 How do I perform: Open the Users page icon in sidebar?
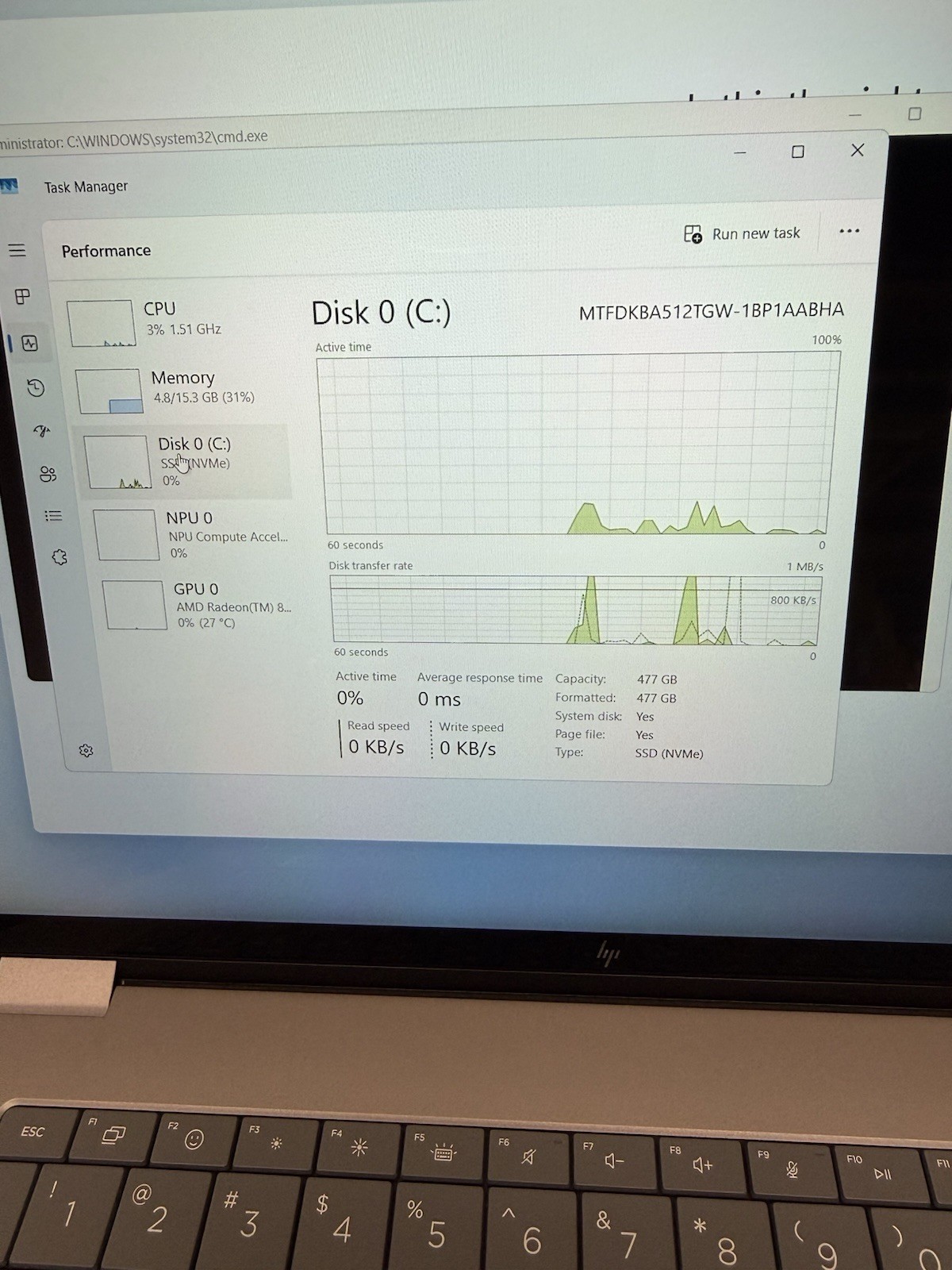click(x=48, y=474)
